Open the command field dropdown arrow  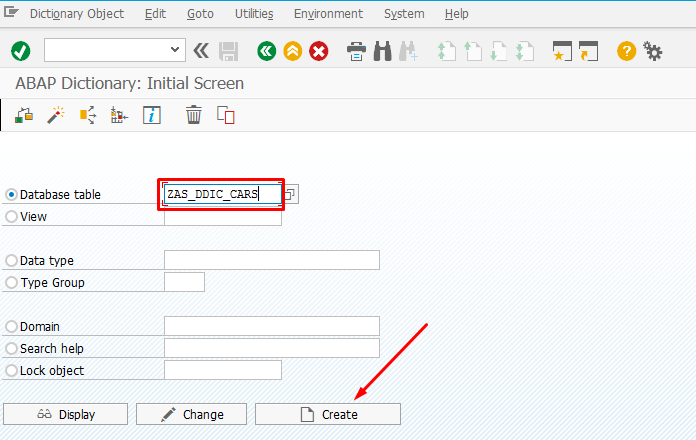pos(175,50)
